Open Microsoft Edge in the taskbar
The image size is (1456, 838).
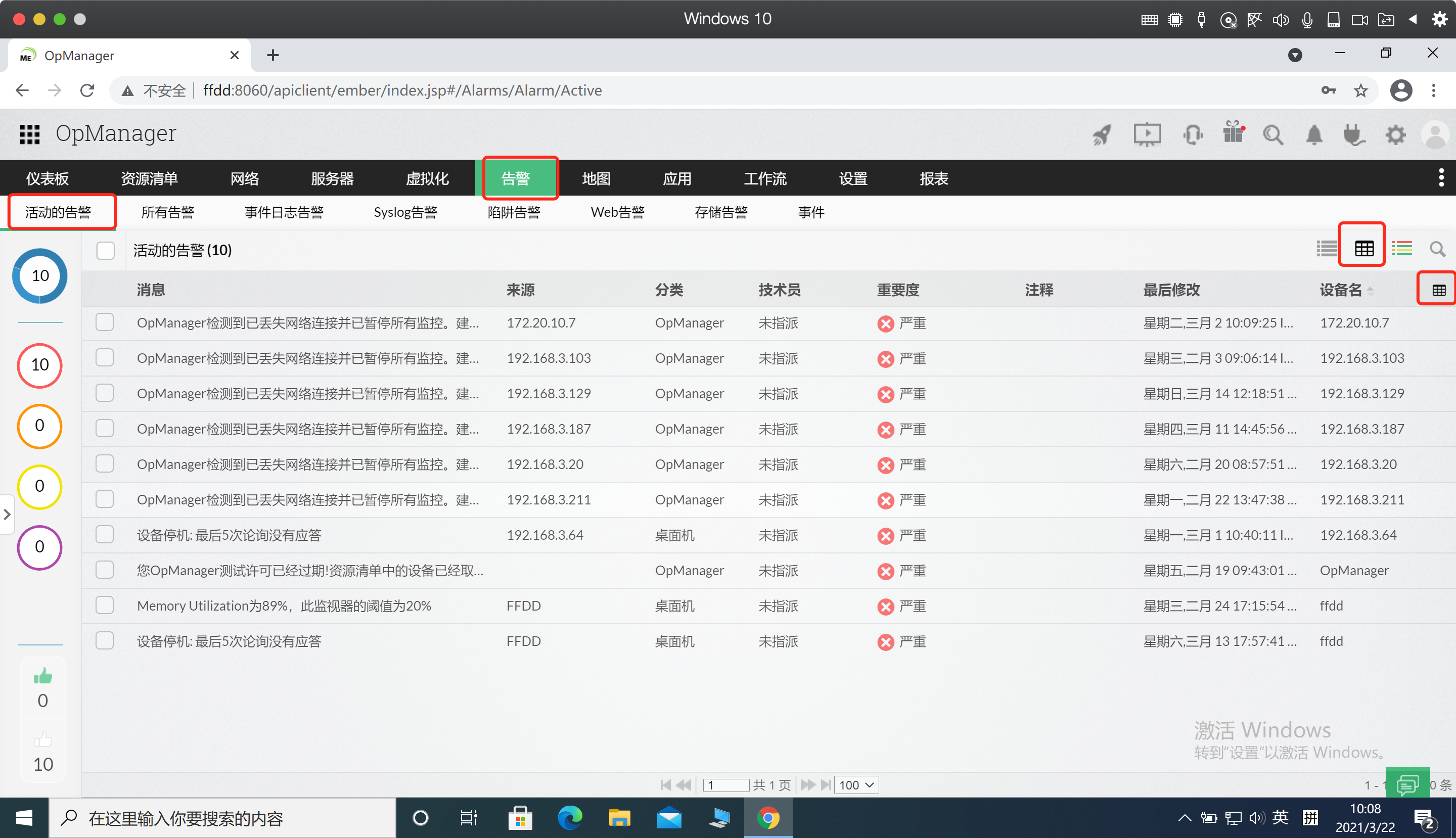click(x=569, y=817)
